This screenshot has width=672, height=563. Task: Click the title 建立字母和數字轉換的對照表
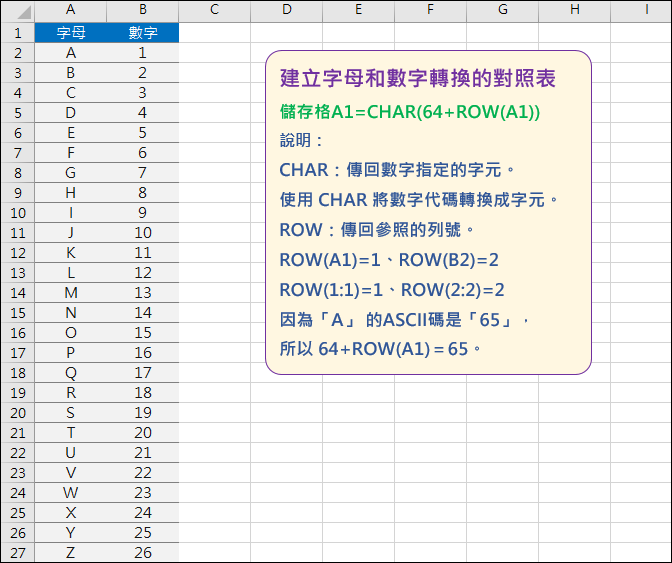click(418, 78)
